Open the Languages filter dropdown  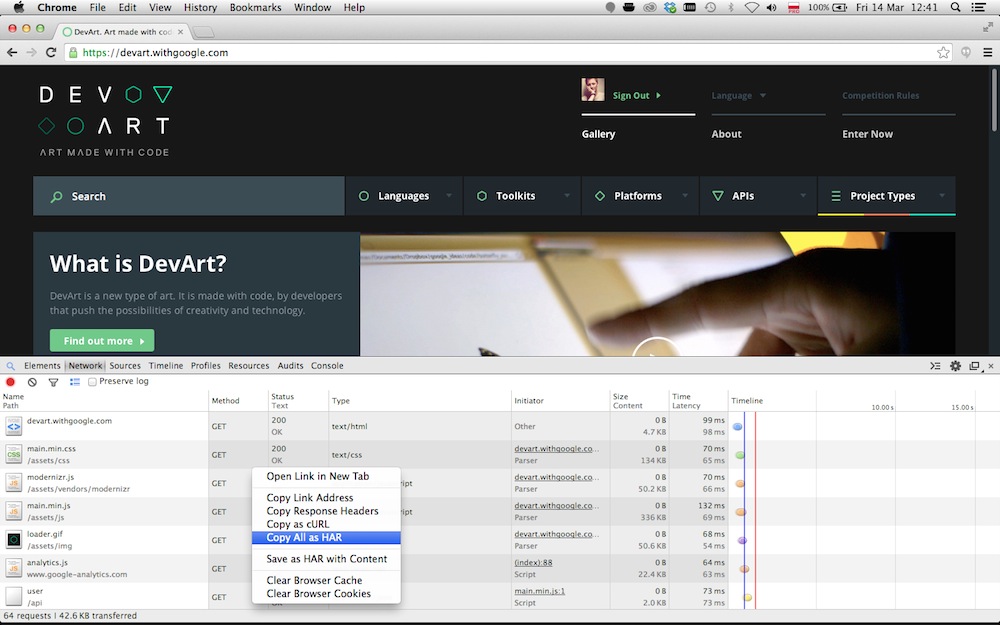point(404,196)
